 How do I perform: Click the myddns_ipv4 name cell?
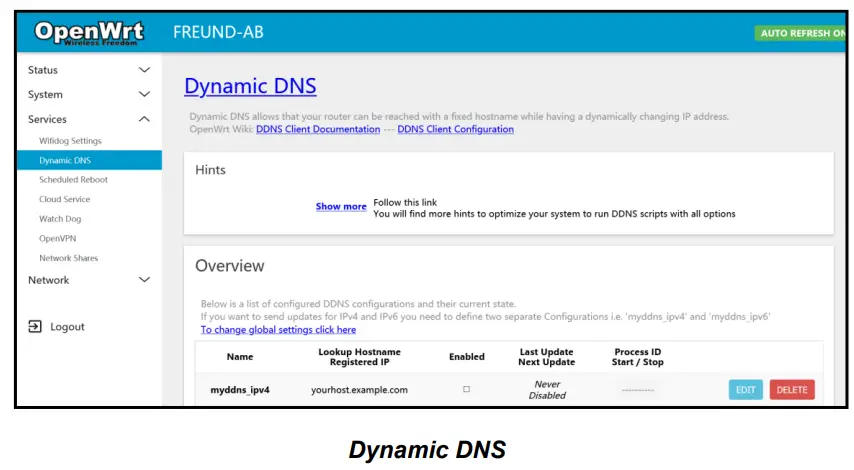(240, 390)
